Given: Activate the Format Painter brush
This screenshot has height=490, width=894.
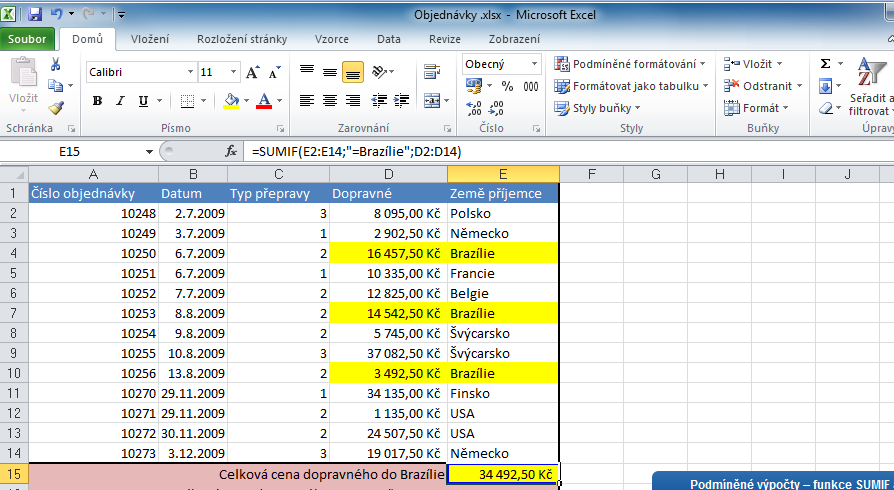Looking at the screenshot, I should (55, 107).
